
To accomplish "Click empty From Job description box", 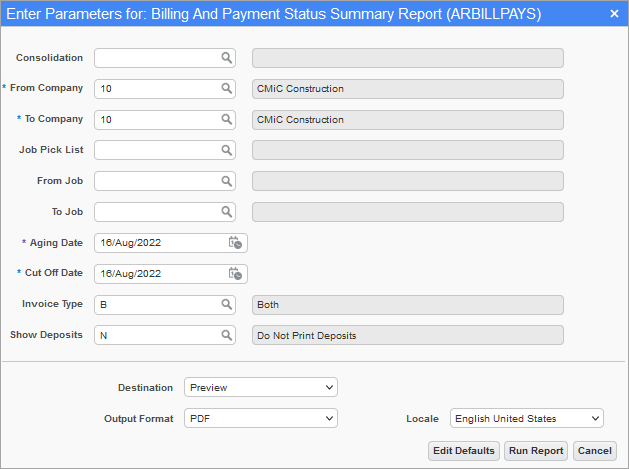I will (408, 181).
